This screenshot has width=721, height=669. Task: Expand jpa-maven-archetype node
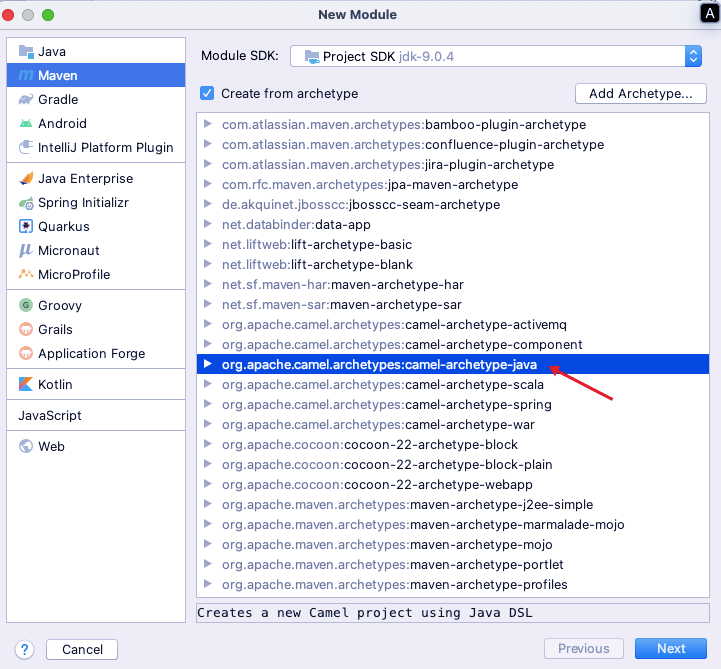[208, 184]
